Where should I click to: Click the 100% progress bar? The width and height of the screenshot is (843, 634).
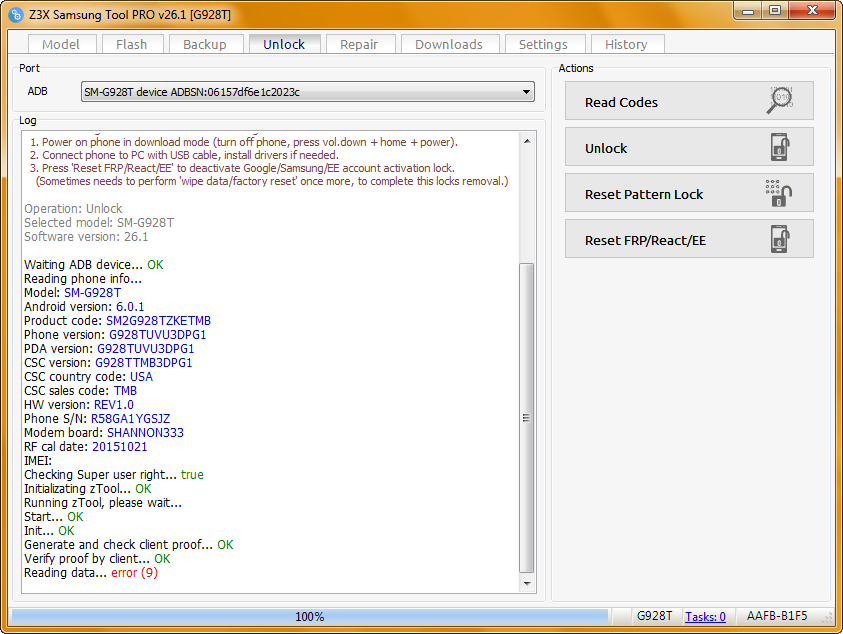coord(310,617)
